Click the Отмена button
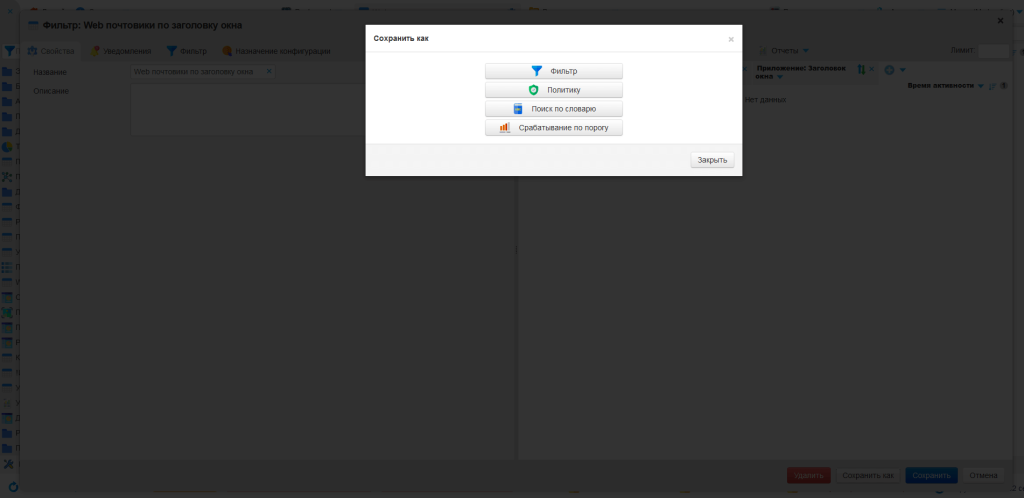1024x498 pixels. tap(983, 475)
